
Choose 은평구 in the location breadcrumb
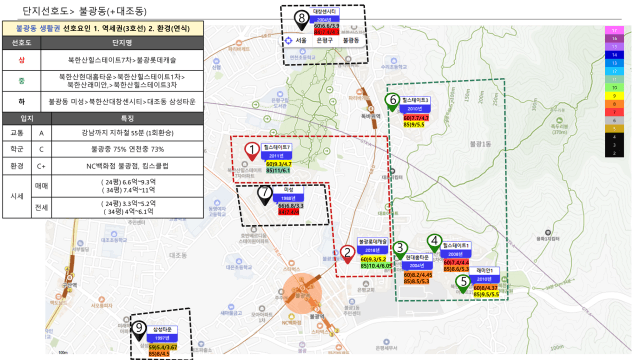(325, 40)
